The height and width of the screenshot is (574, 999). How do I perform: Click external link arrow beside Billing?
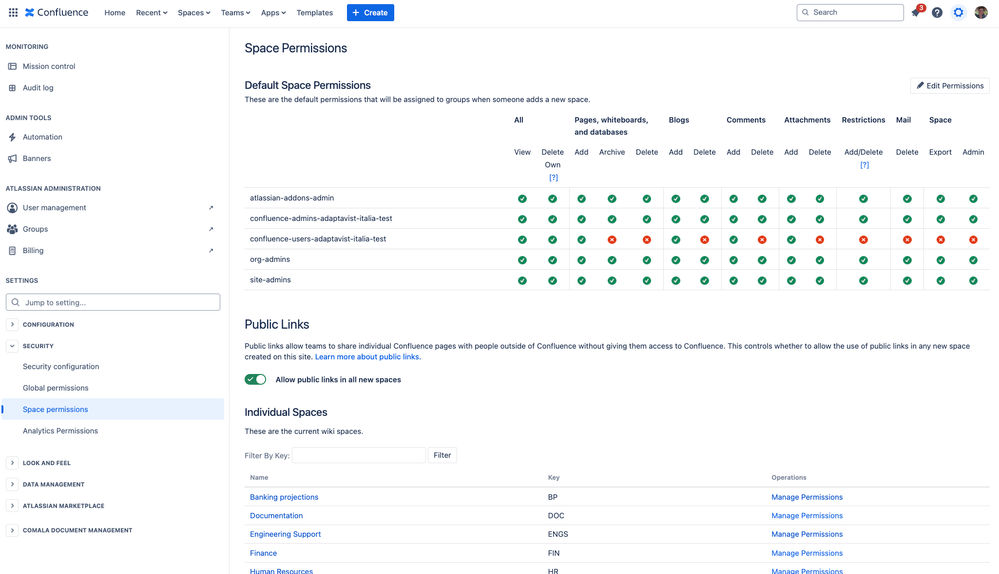tap(211, 251)
